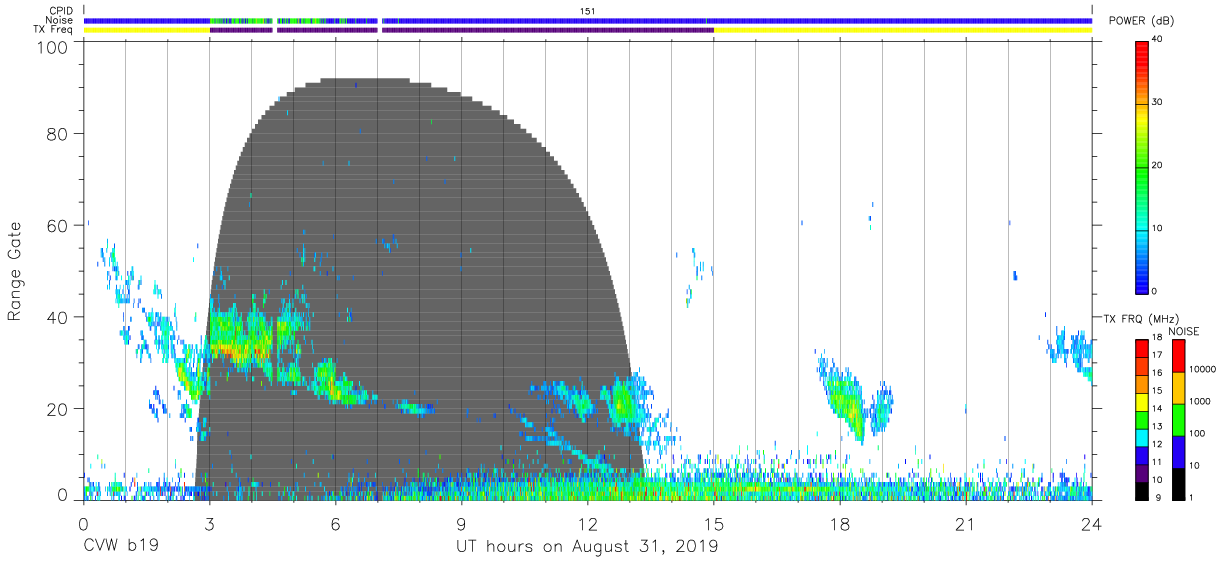Click the CVW b19 radar label
Viewport: 1228px width, 567px height.
(119, 547)
